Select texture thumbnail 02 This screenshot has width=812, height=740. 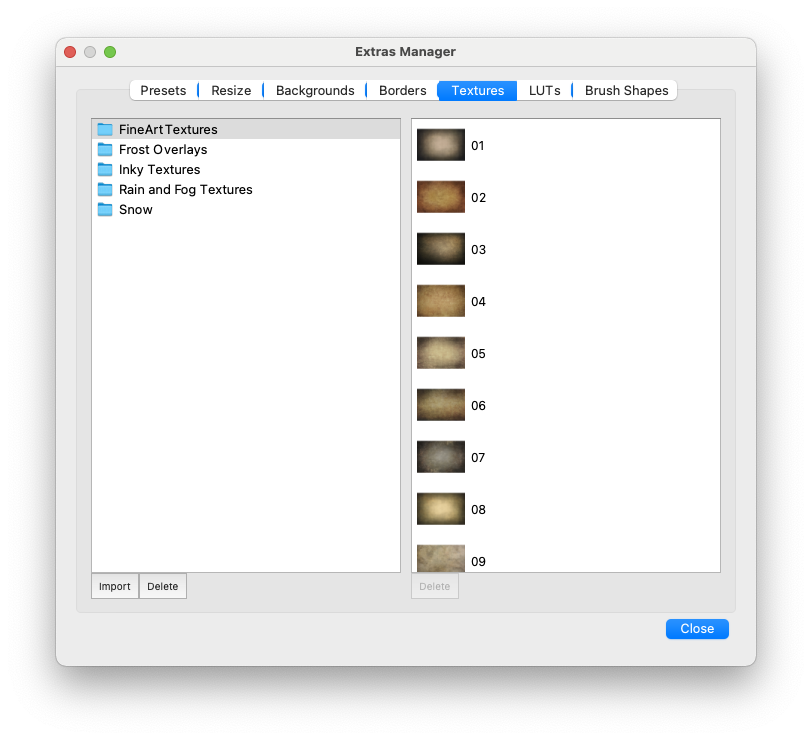(x=441, y=197)
